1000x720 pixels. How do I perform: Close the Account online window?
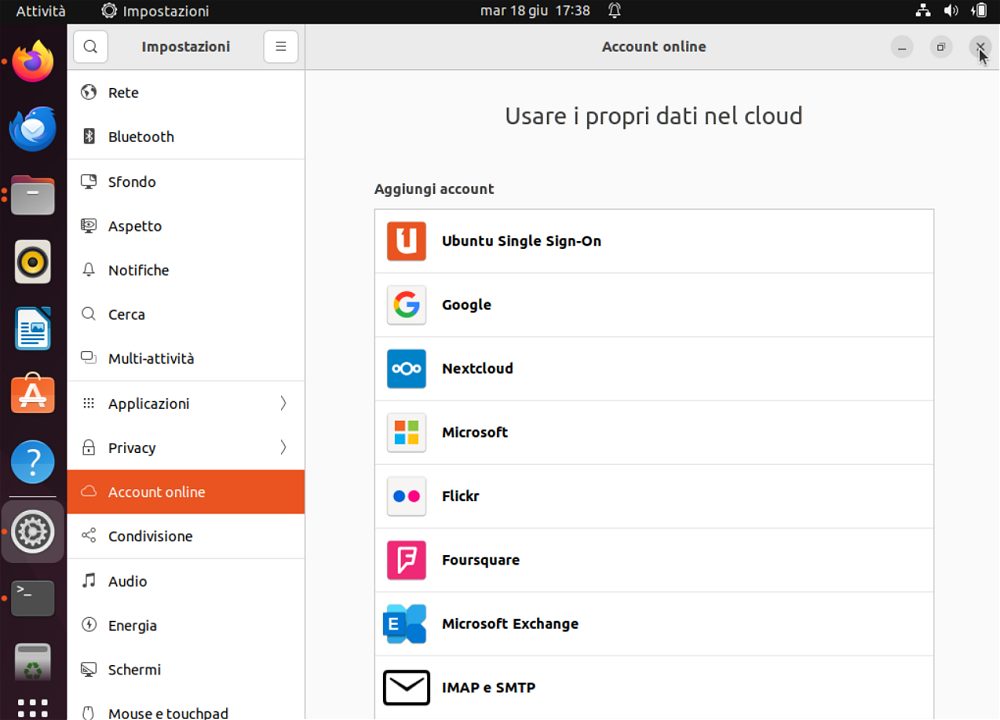[x=980, y=47]
